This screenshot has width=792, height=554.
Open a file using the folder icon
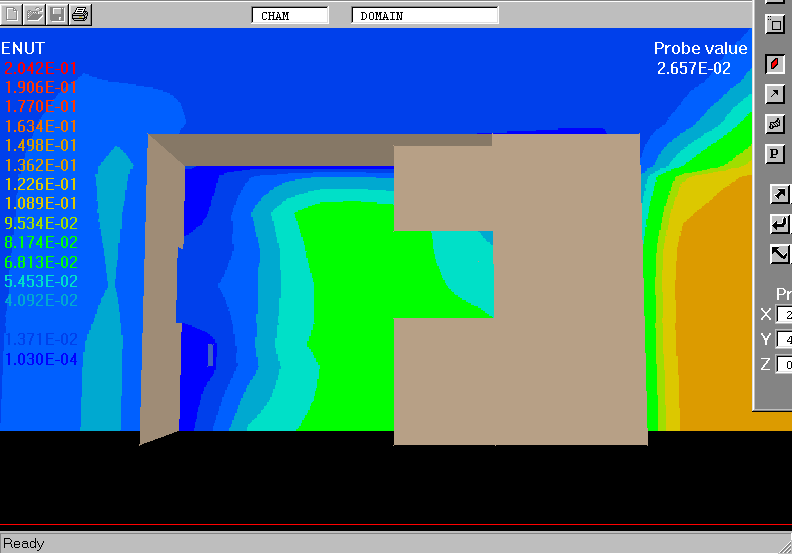(x=35, y=14)
